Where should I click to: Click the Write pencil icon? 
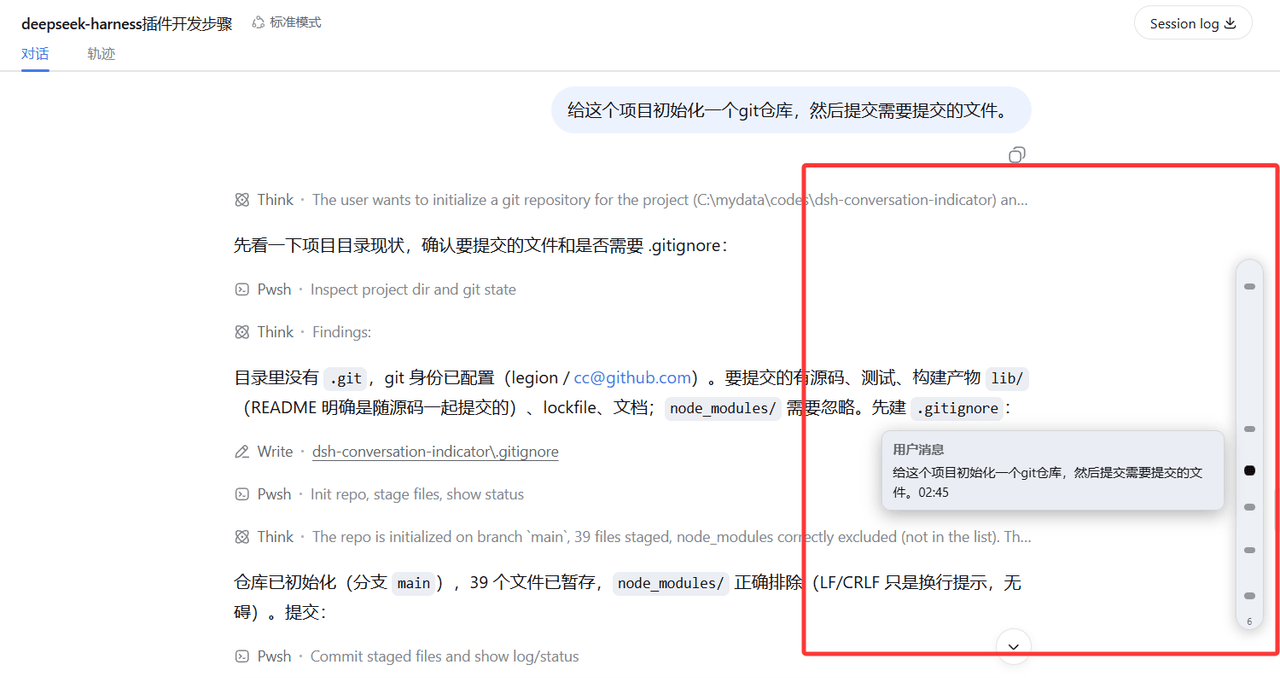tap(242, 452)
